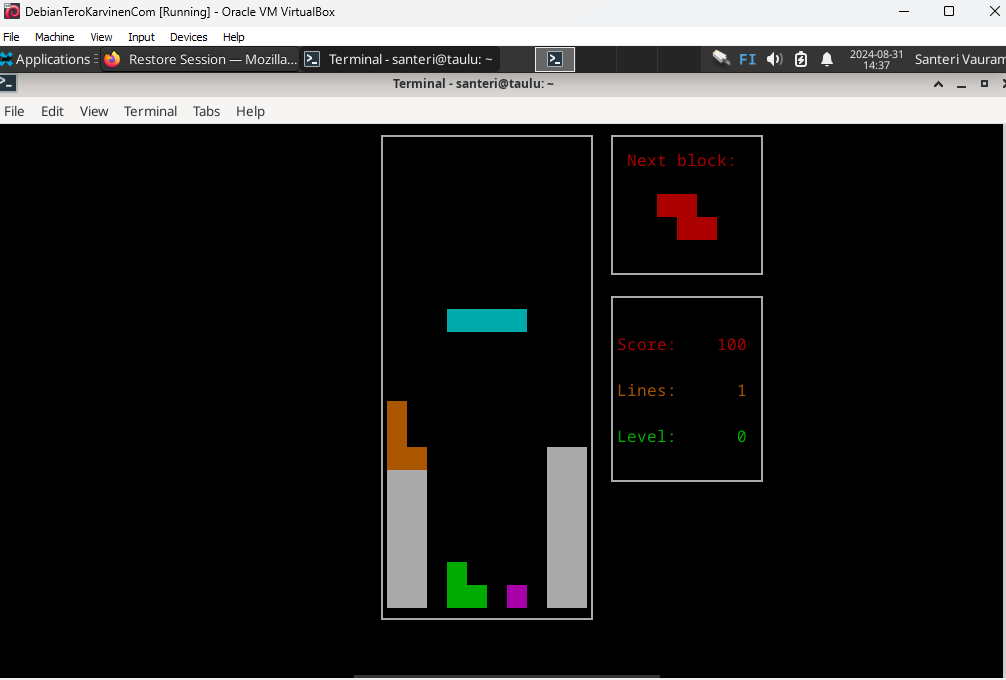1006x680 pixels.
Task: Open the terminal's Tabs menu
Action: (206, 111)
